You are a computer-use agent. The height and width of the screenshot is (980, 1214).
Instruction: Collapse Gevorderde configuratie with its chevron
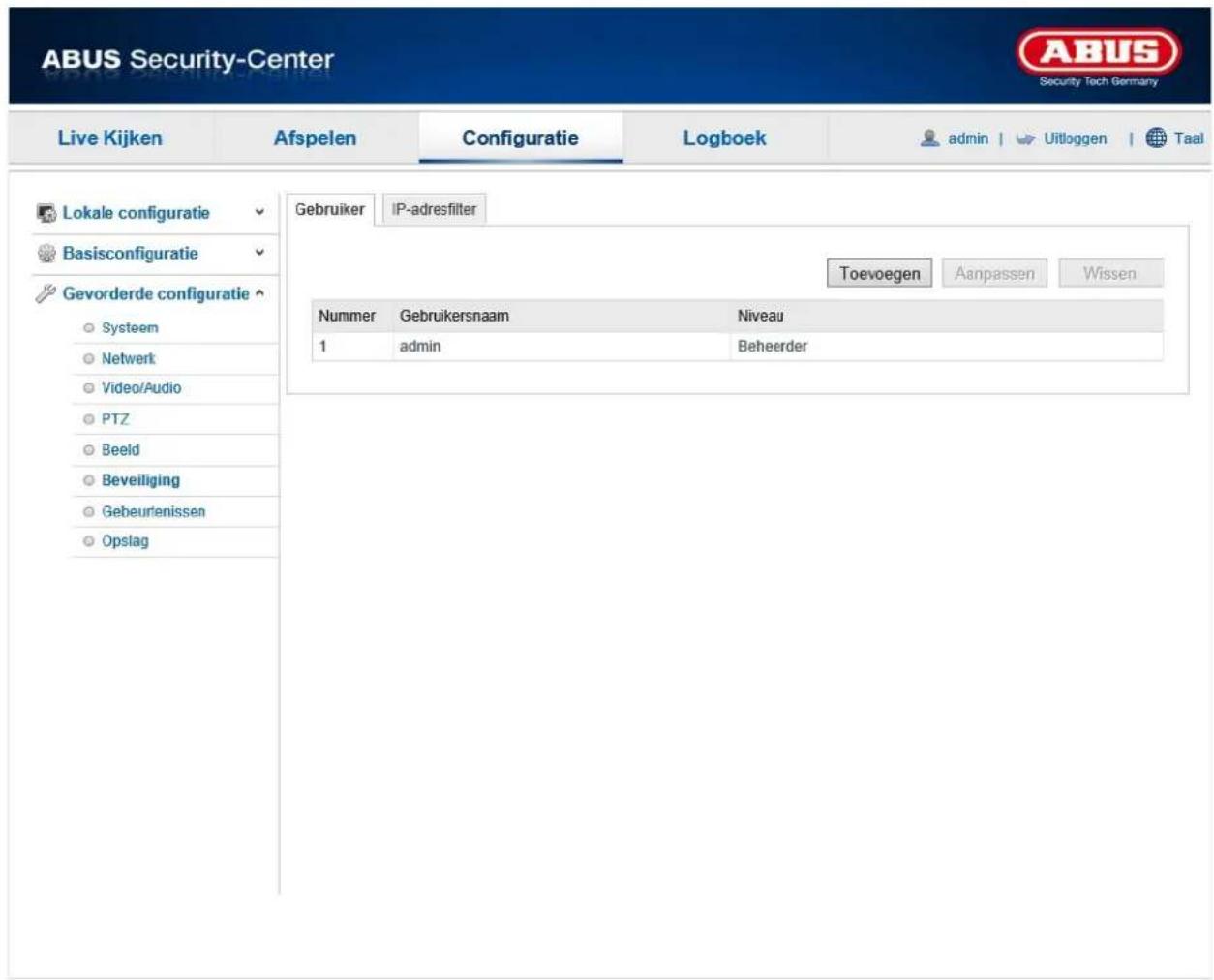click(259, 293)
